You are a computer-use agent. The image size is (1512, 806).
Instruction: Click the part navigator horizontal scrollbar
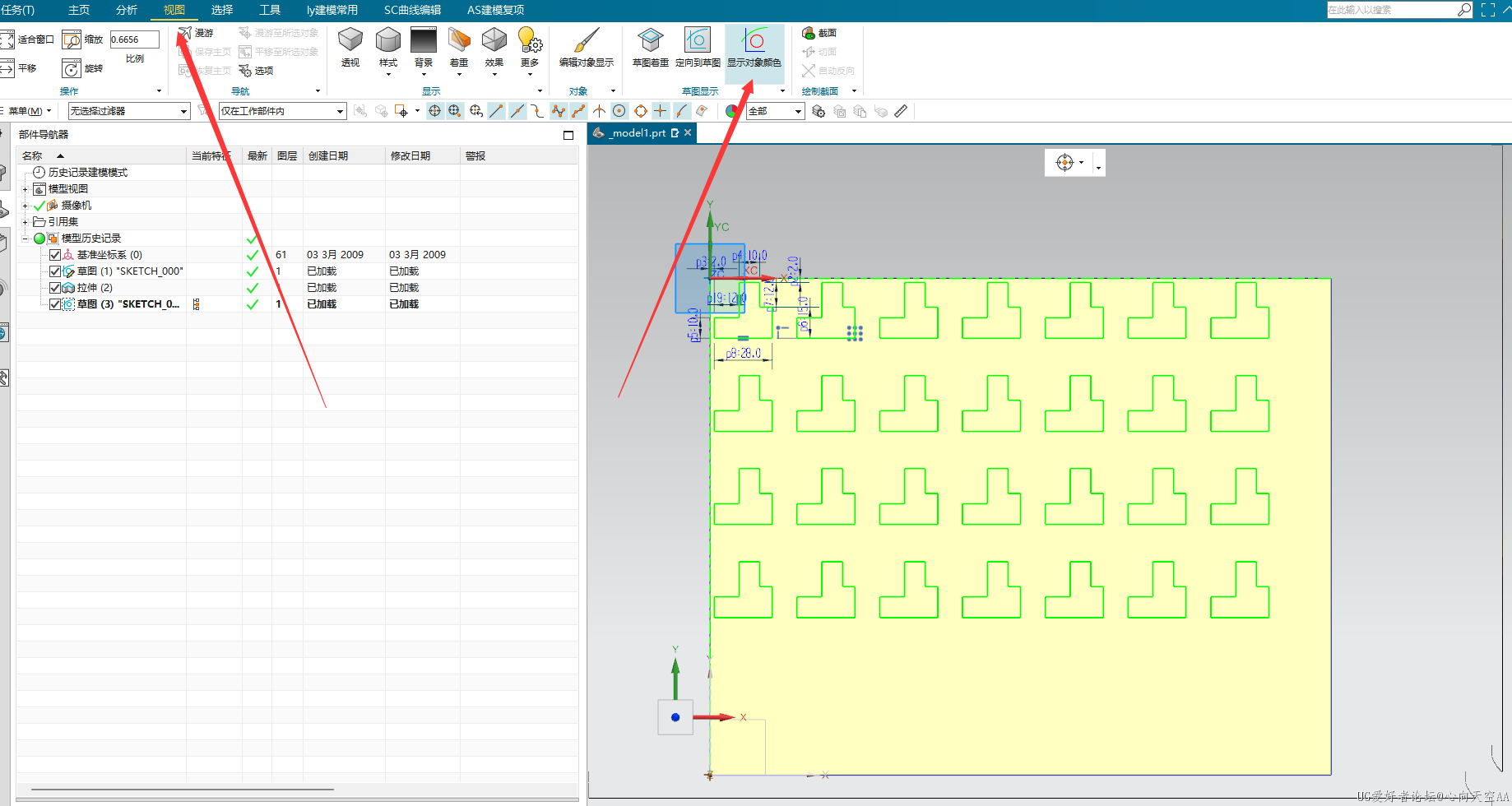[x=182, y=790]
